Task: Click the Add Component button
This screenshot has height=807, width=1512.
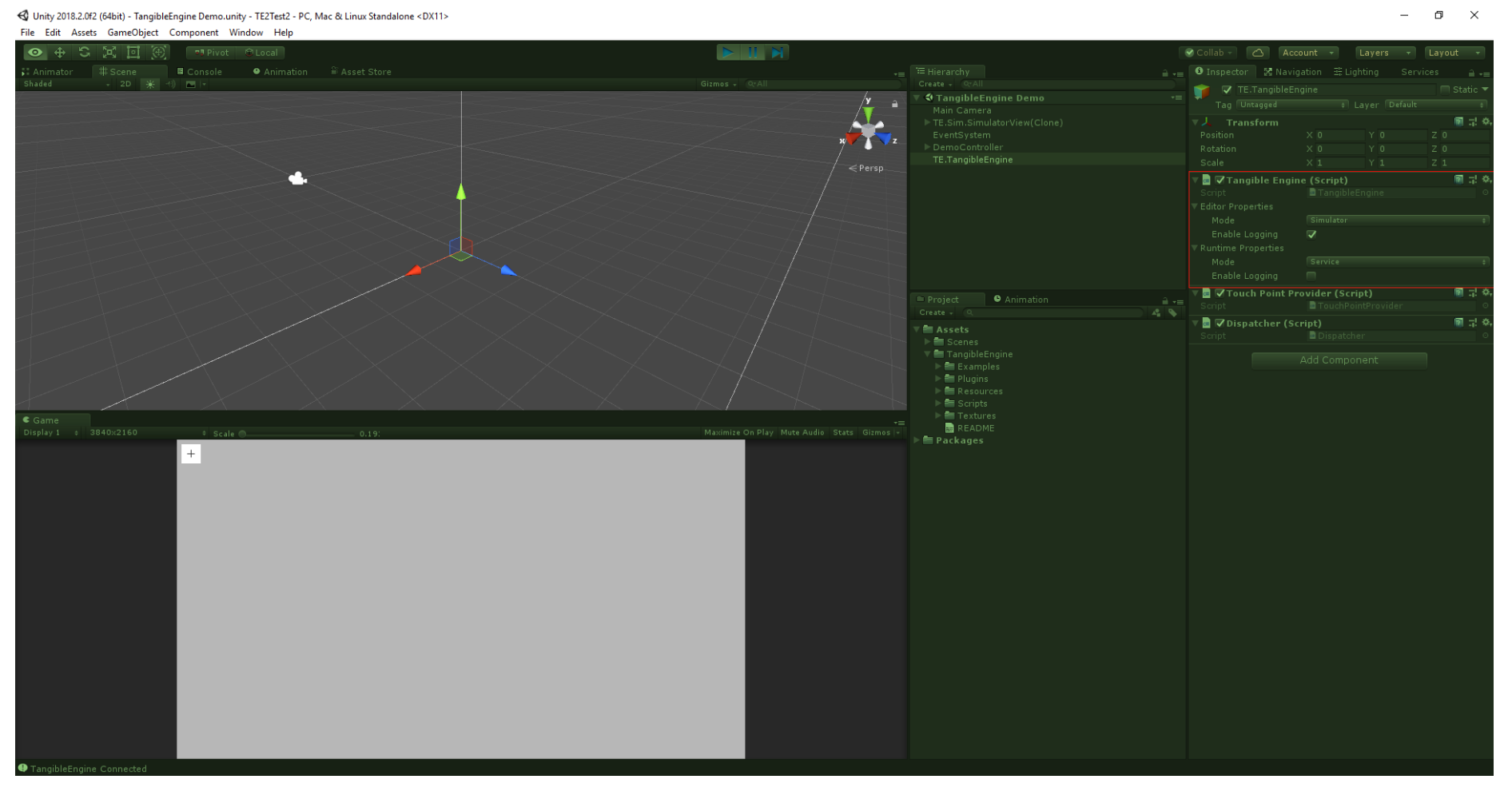Action: click(1339, 360)
